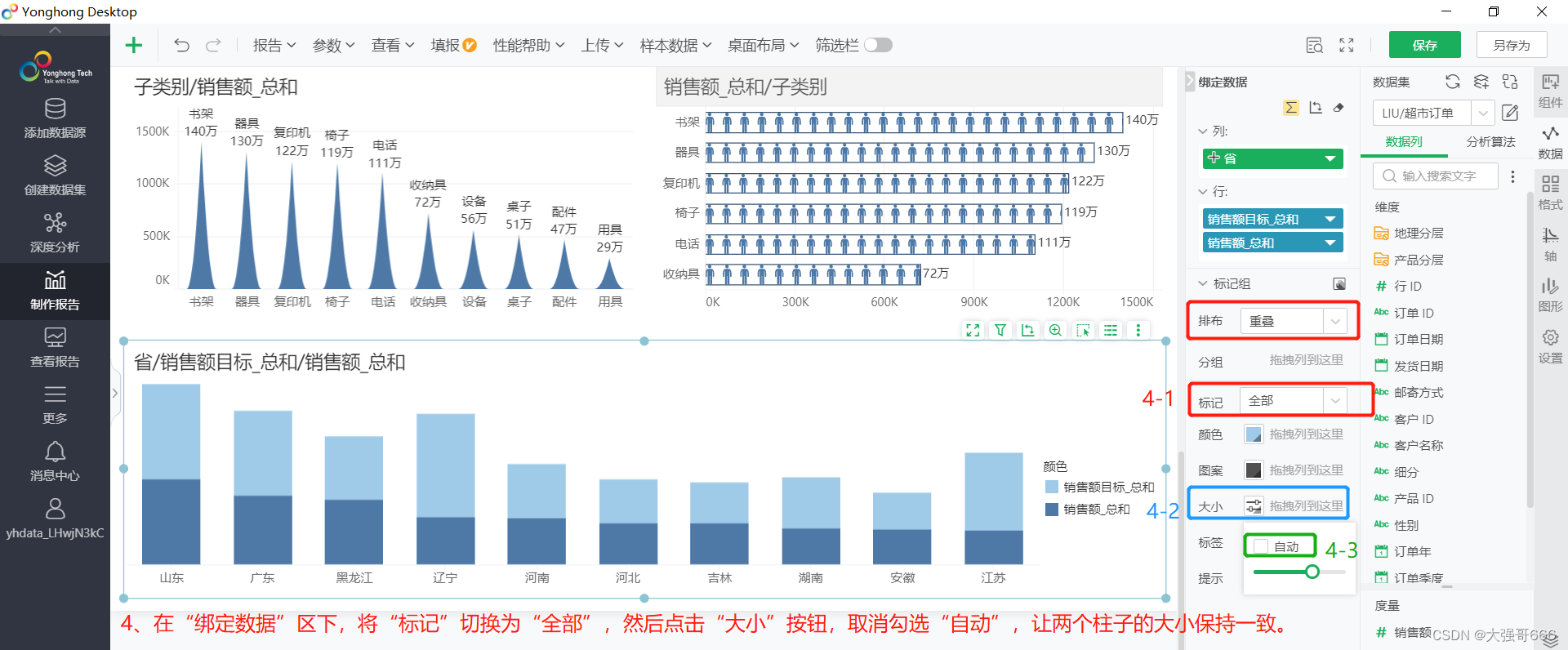Open the 格式 side tab
Viewport: 1568px width, 650px height.
1550,194
